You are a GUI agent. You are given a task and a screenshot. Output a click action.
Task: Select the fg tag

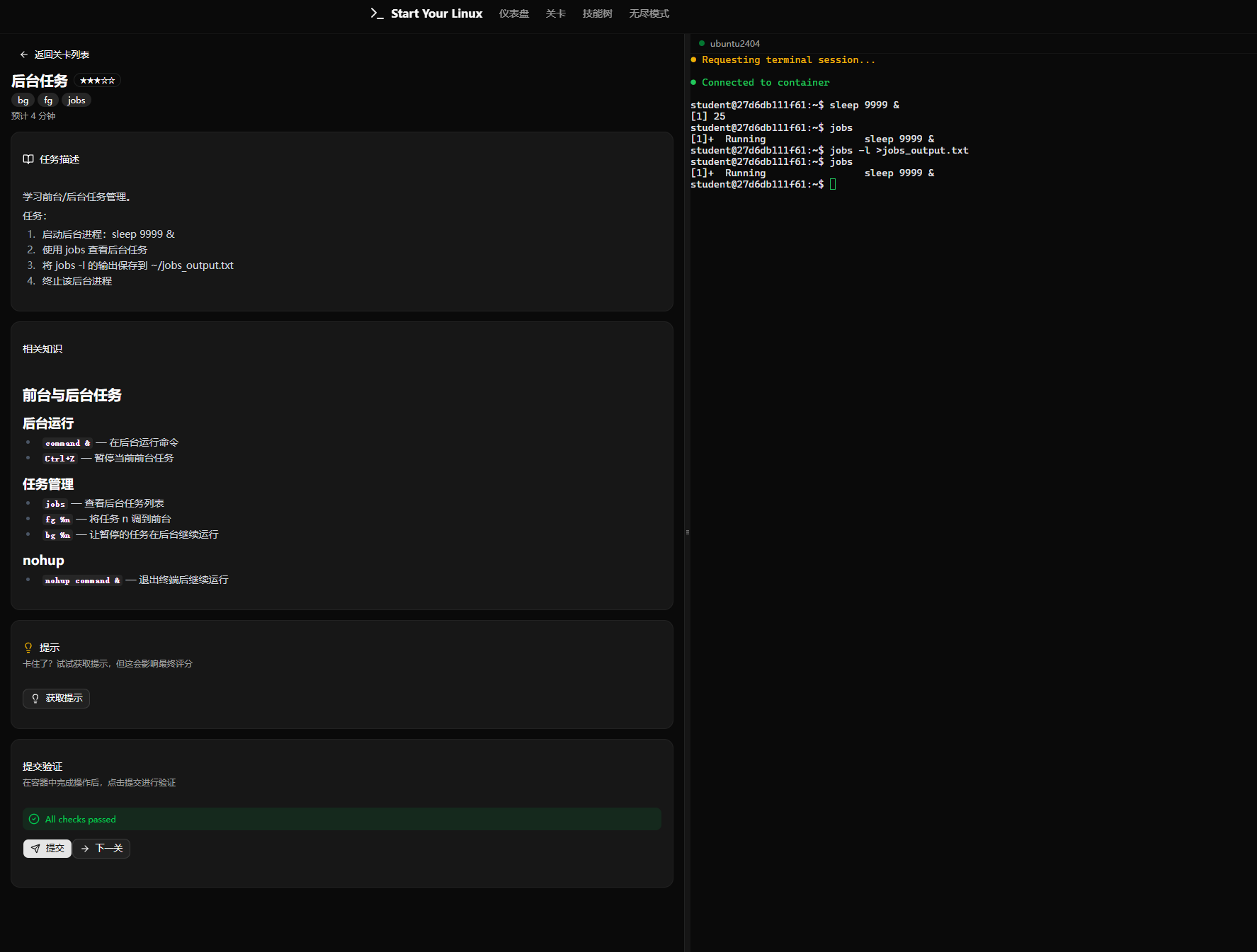[48, 101]
